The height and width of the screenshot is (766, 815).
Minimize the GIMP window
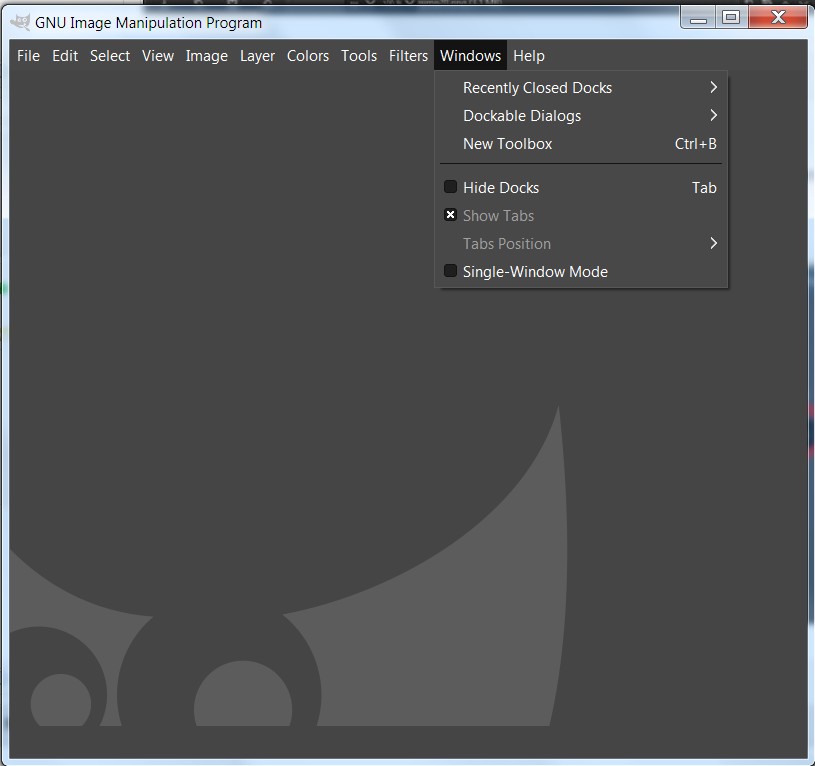point(698,18)
